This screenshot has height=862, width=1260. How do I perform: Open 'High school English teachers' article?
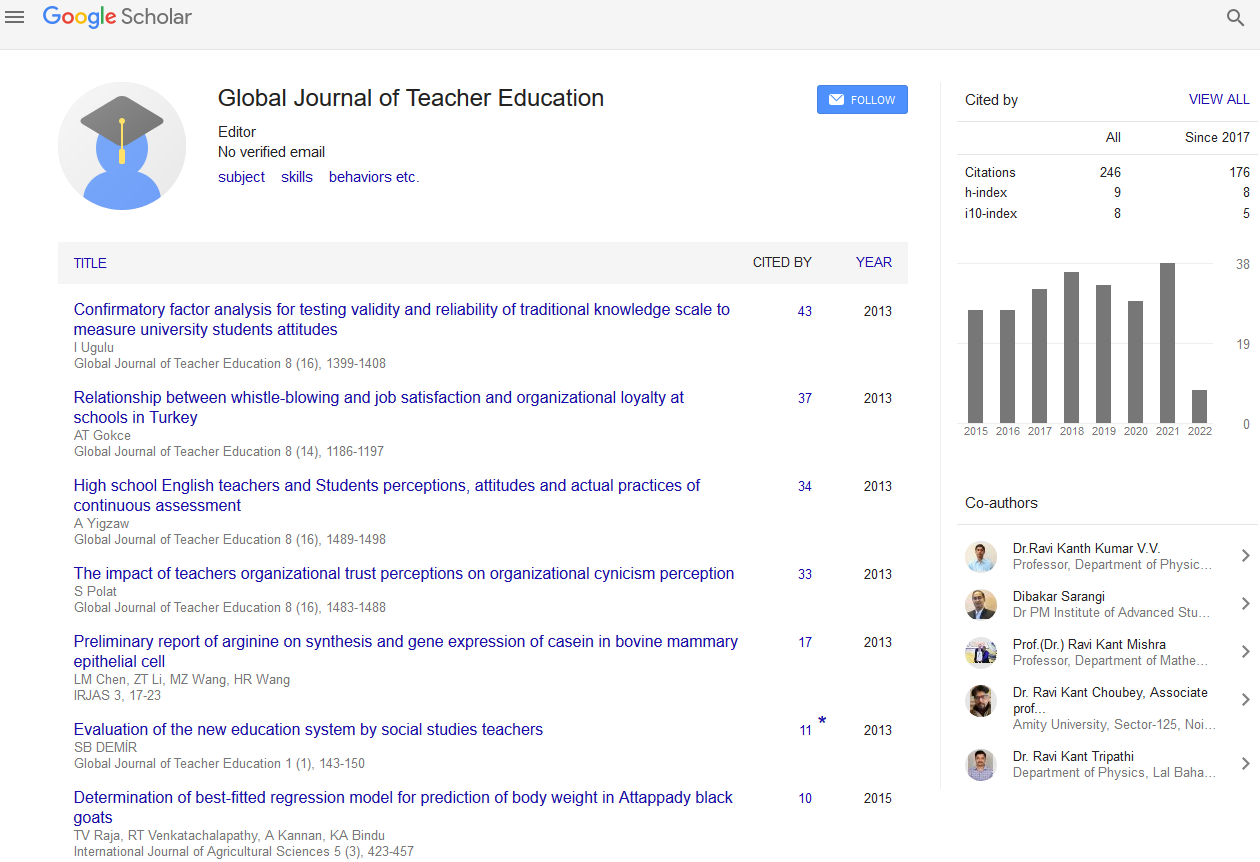pyautogui.click(x=387, y=495)
